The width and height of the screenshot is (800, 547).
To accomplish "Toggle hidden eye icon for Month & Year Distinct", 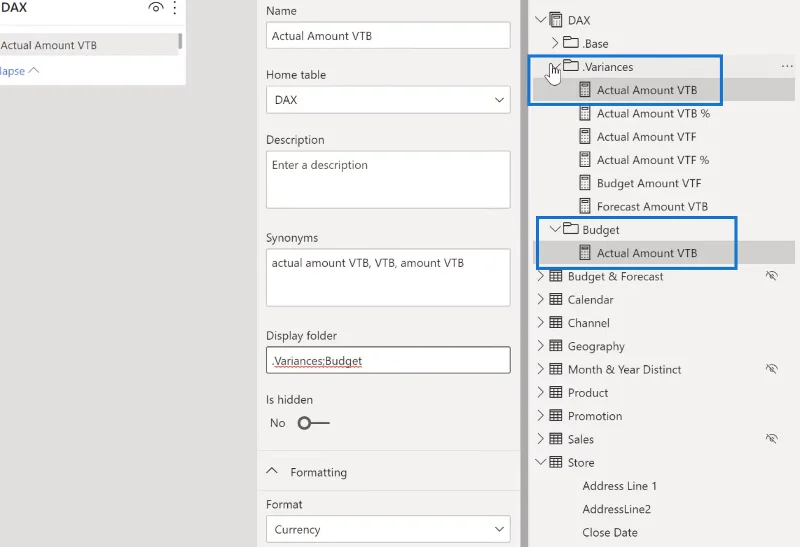I will coord(771,368).
